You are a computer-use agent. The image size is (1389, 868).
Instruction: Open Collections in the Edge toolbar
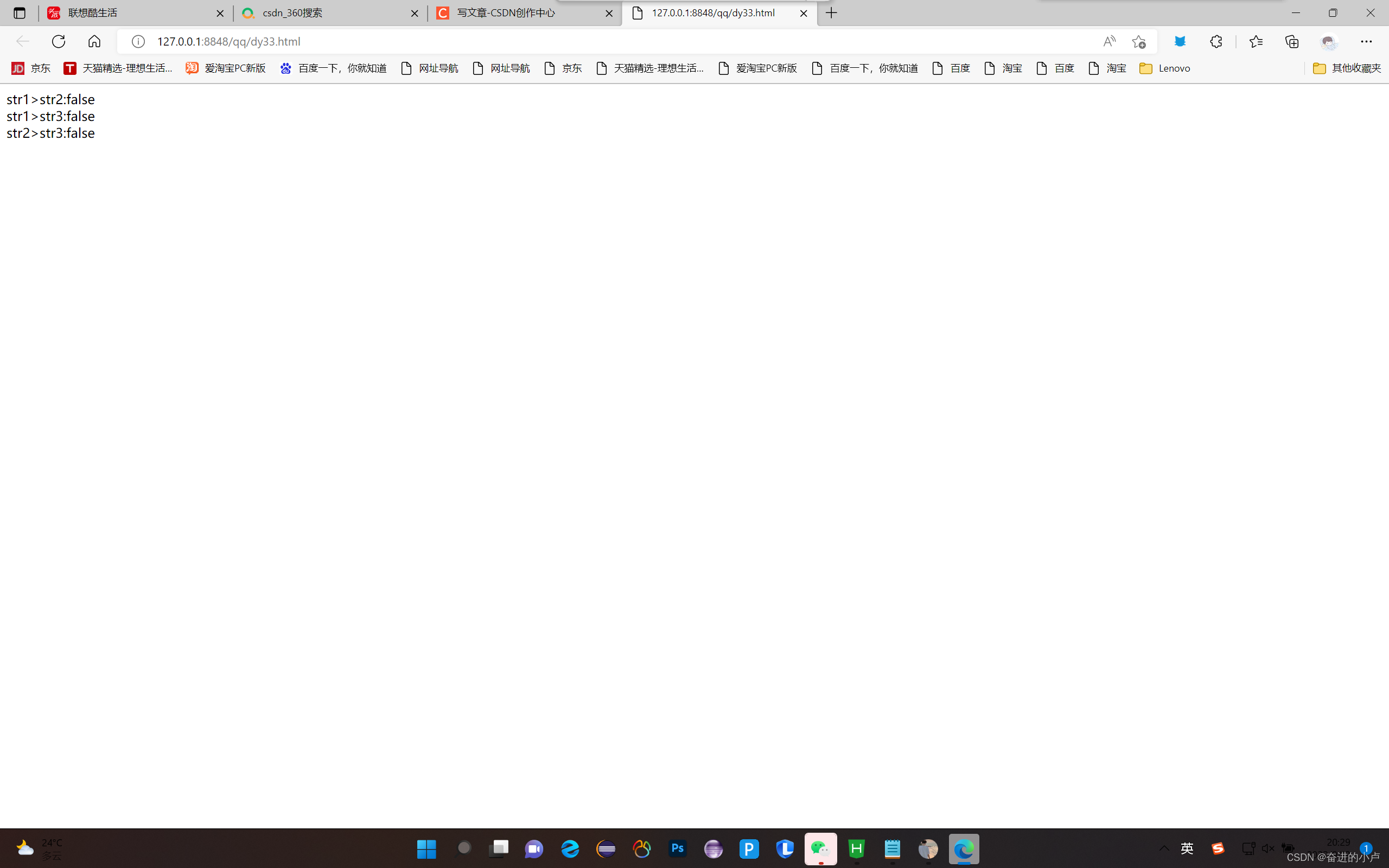click(1293, 41)
